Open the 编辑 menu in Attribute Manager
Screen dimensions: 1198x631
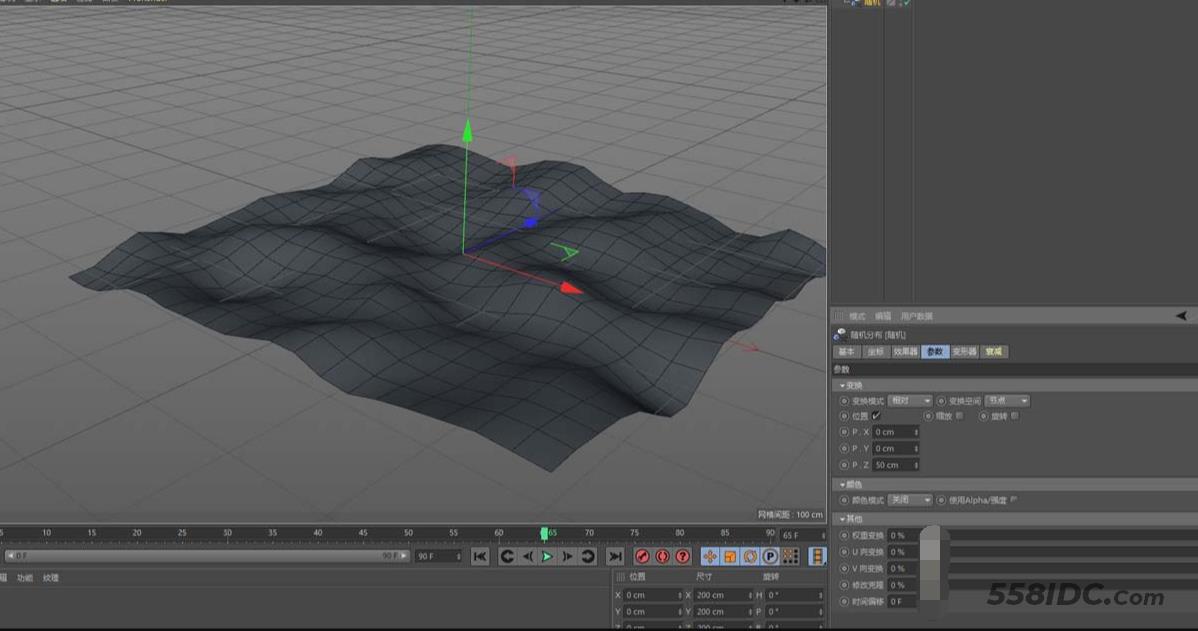pyautogui.click(x=882, y=316)
